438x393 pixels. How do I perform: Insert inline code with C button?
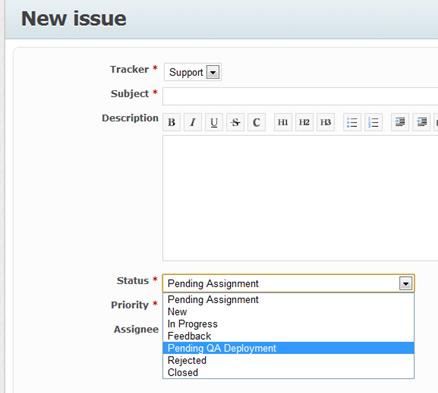point(256,122)
